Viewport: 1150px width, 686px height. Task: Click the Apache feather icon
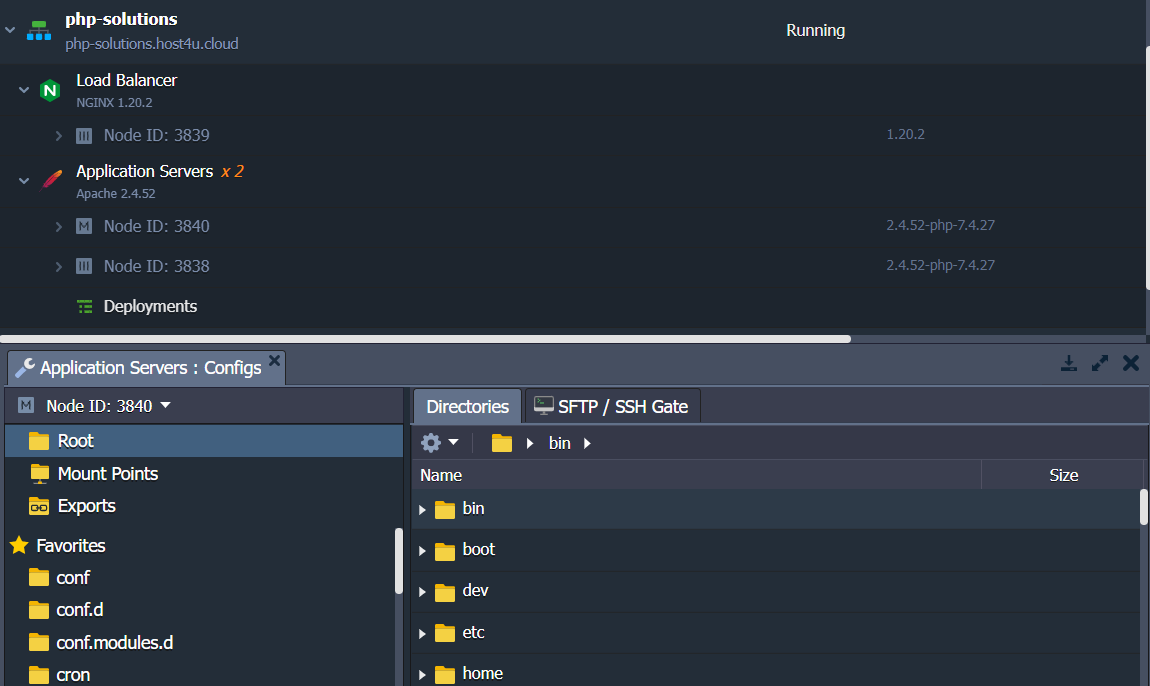[50, 181]
